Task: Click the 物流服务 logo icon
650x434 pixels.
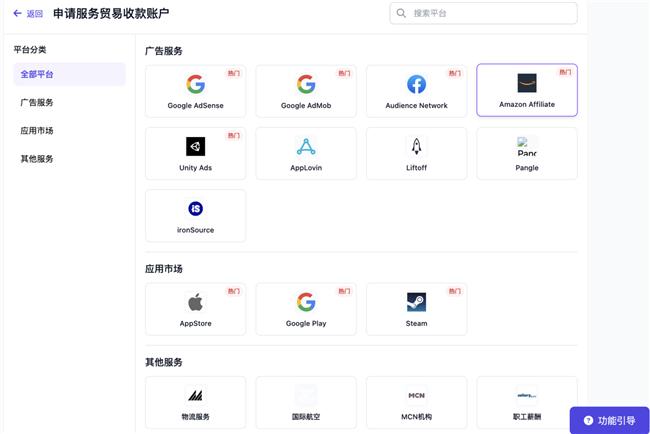Action: pyautogui.click(x=195, y=395)
